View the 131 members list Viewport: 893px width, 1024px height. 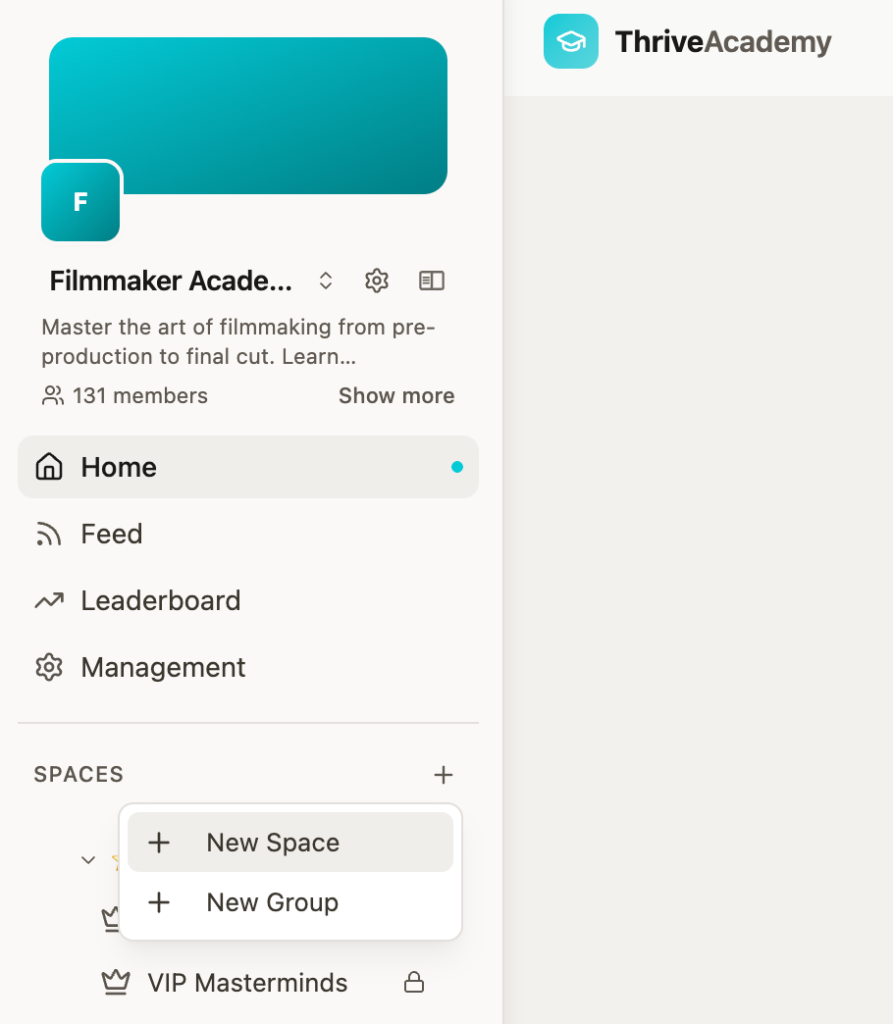125,396
